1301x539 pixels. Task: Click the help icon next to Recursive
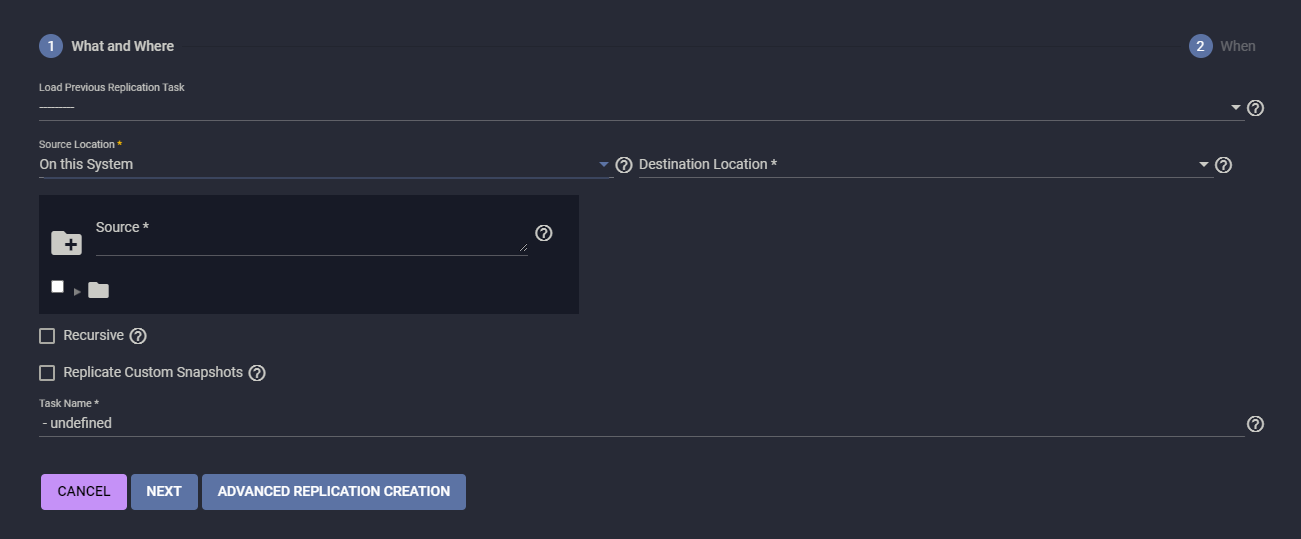click(138, 336)
